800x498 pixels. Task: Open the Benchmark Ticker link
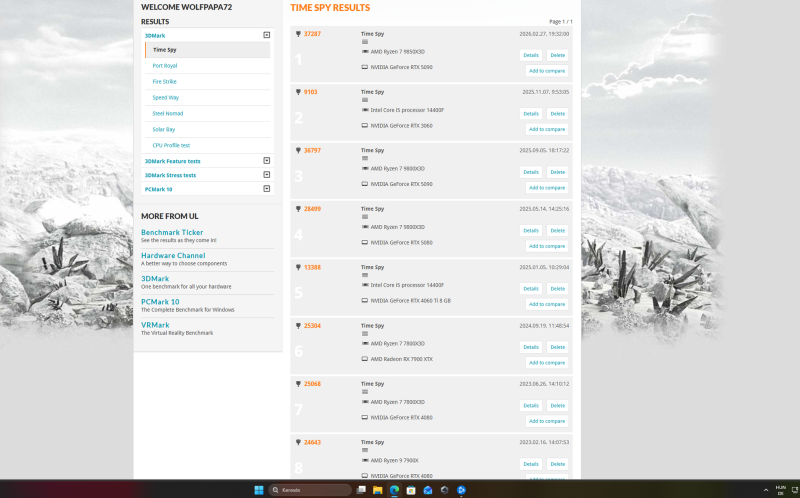click(x=172, y=232)
